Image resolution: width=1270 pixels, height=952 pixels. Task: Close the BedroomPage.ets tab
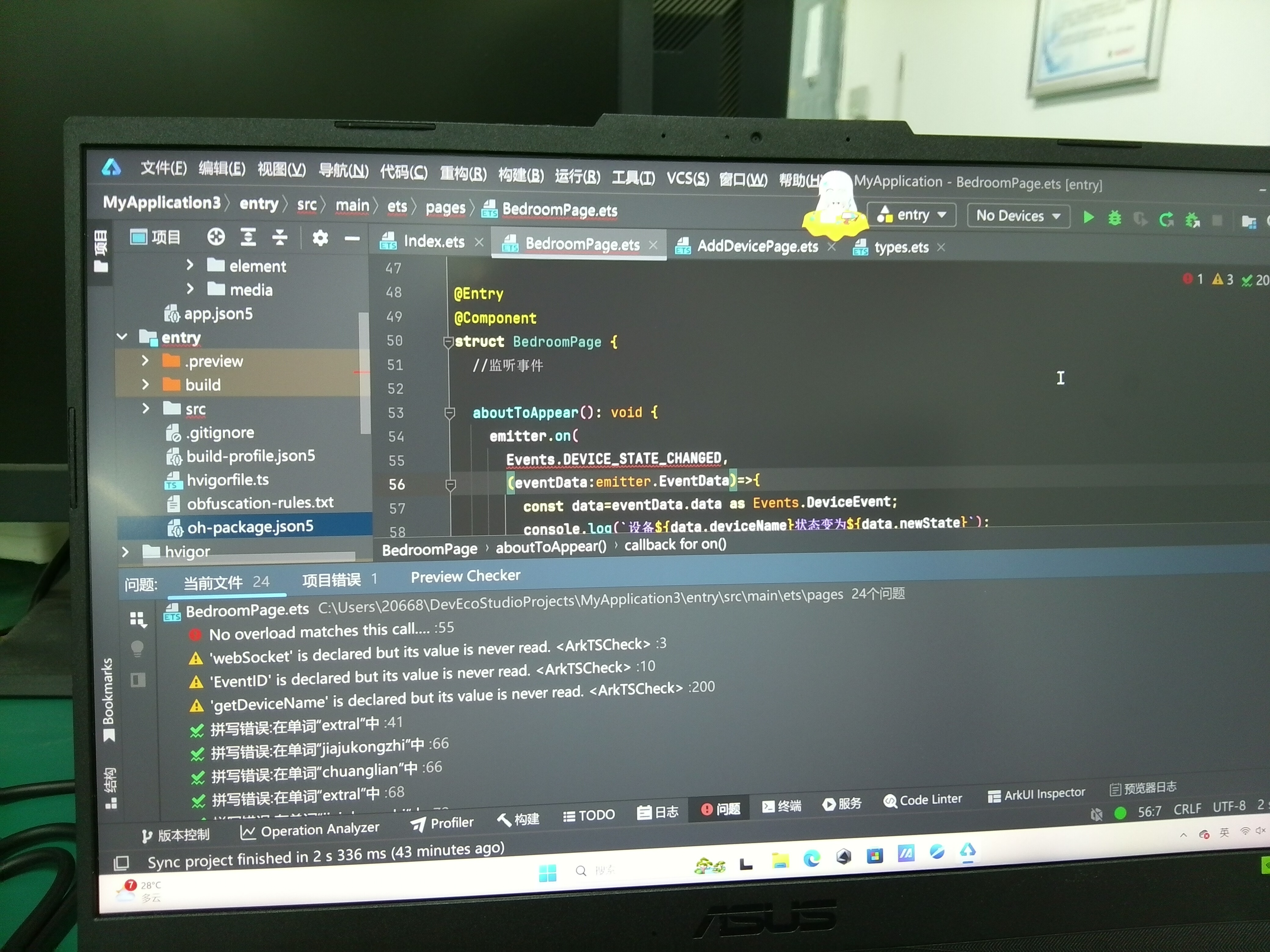pos(653,245)
